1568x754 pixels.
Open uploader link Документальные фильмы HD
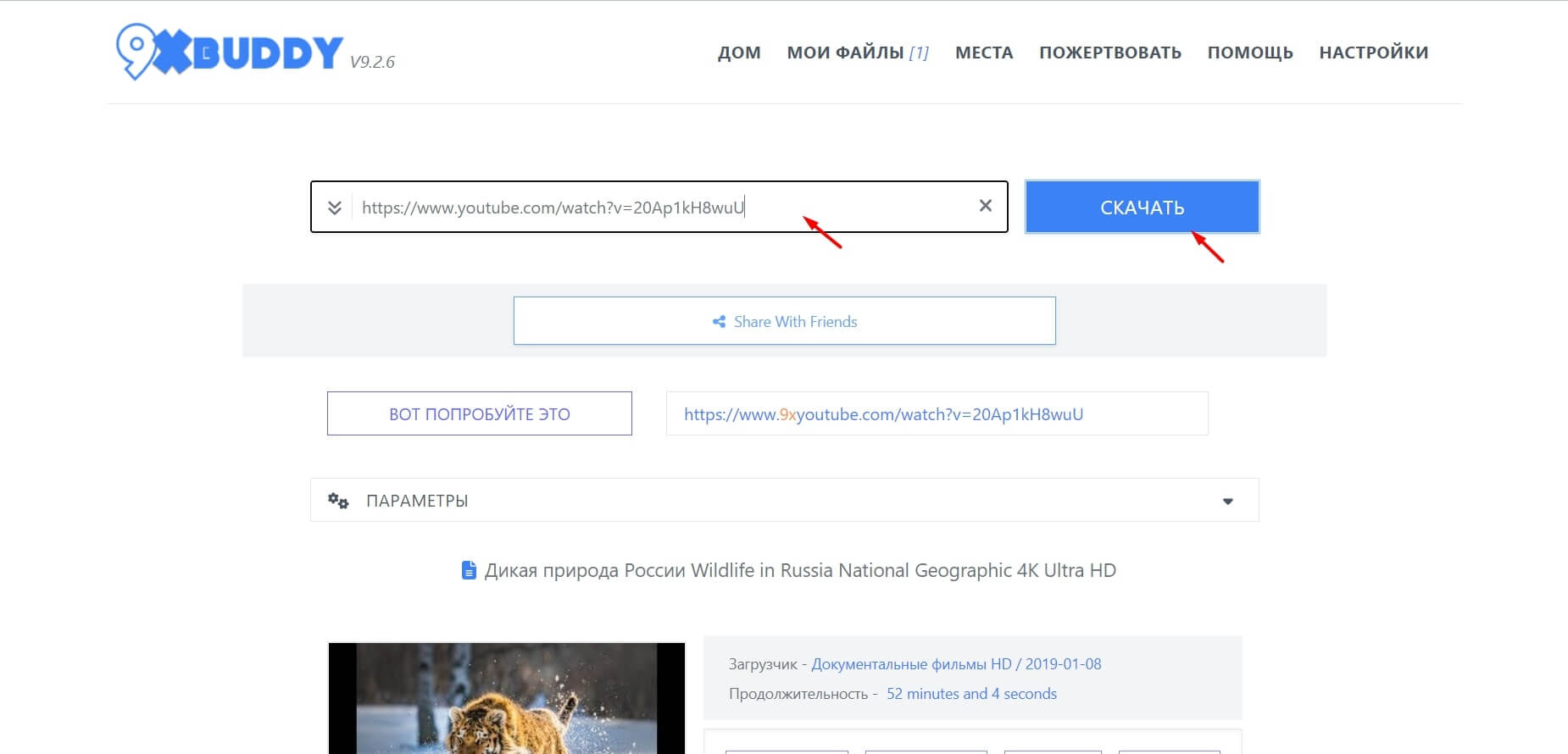pyautogui.click(x=956, y=664)
